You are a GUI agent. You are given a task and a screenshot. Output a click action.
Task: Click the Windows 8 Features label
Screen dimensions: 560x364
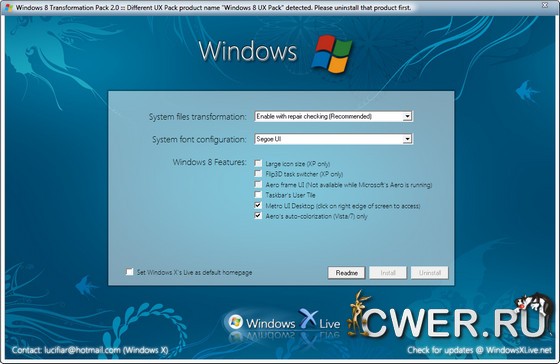click(210, 162)
